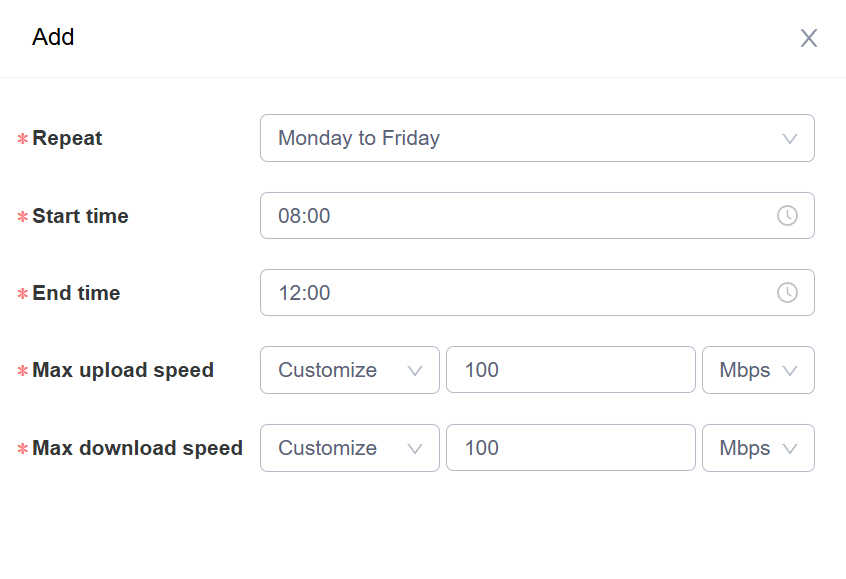Click chevron next to download Mbps unit
The width and height of the screenshot is (846, 579).
[790, 449]
